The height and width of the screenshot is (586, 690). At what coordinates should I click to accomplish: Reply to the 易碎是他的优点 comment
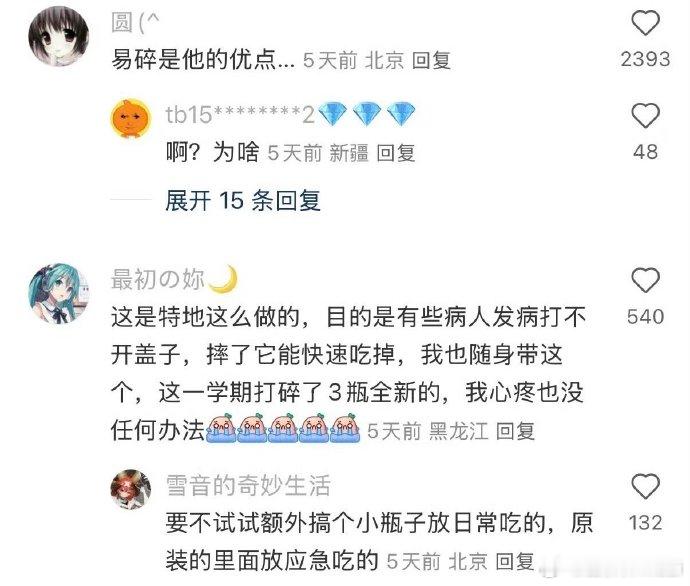tap(431, 60)
